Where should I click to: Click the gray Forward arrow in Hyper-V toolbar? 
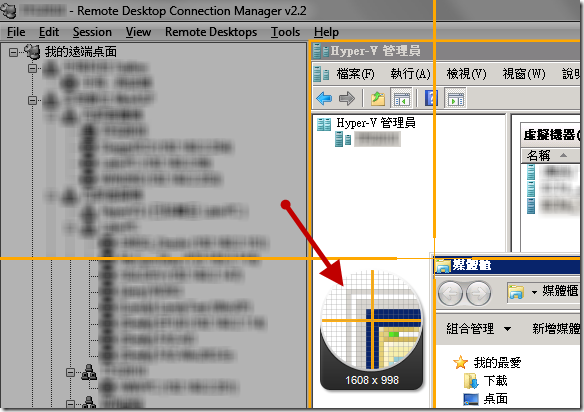(346, 99)
